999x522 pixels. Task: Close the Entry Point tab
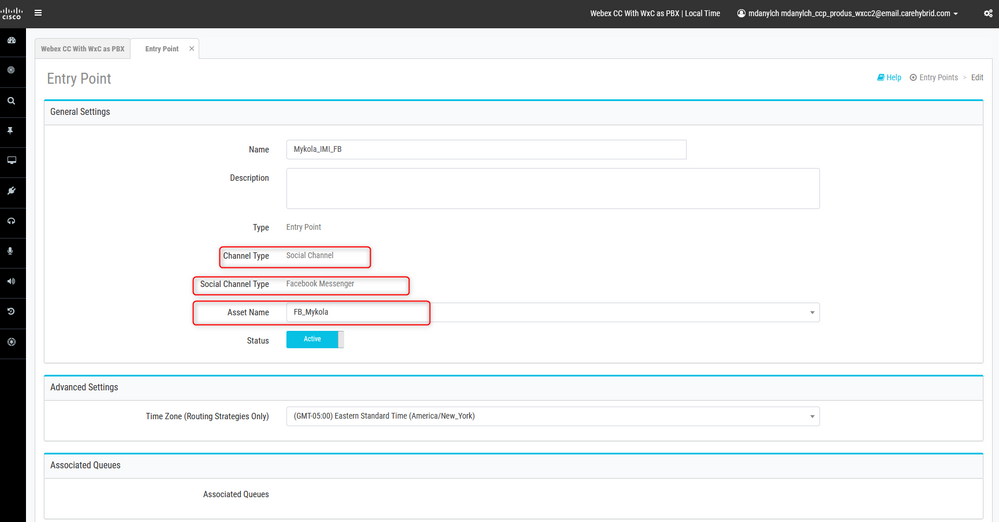[191, 48]
